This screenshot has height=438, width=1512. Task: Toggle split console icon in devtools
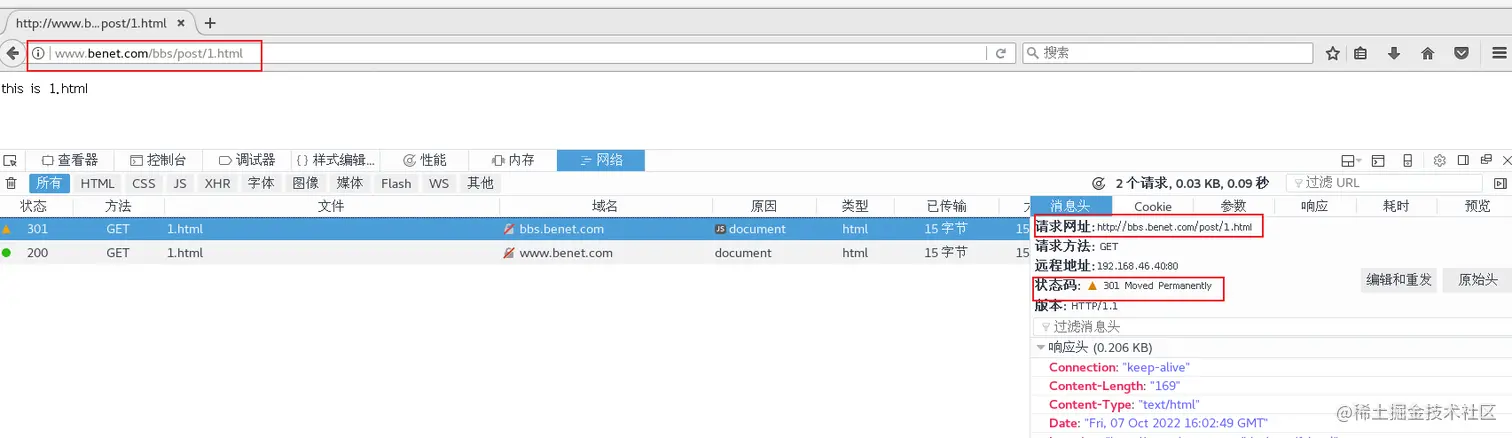[1378, 160]
